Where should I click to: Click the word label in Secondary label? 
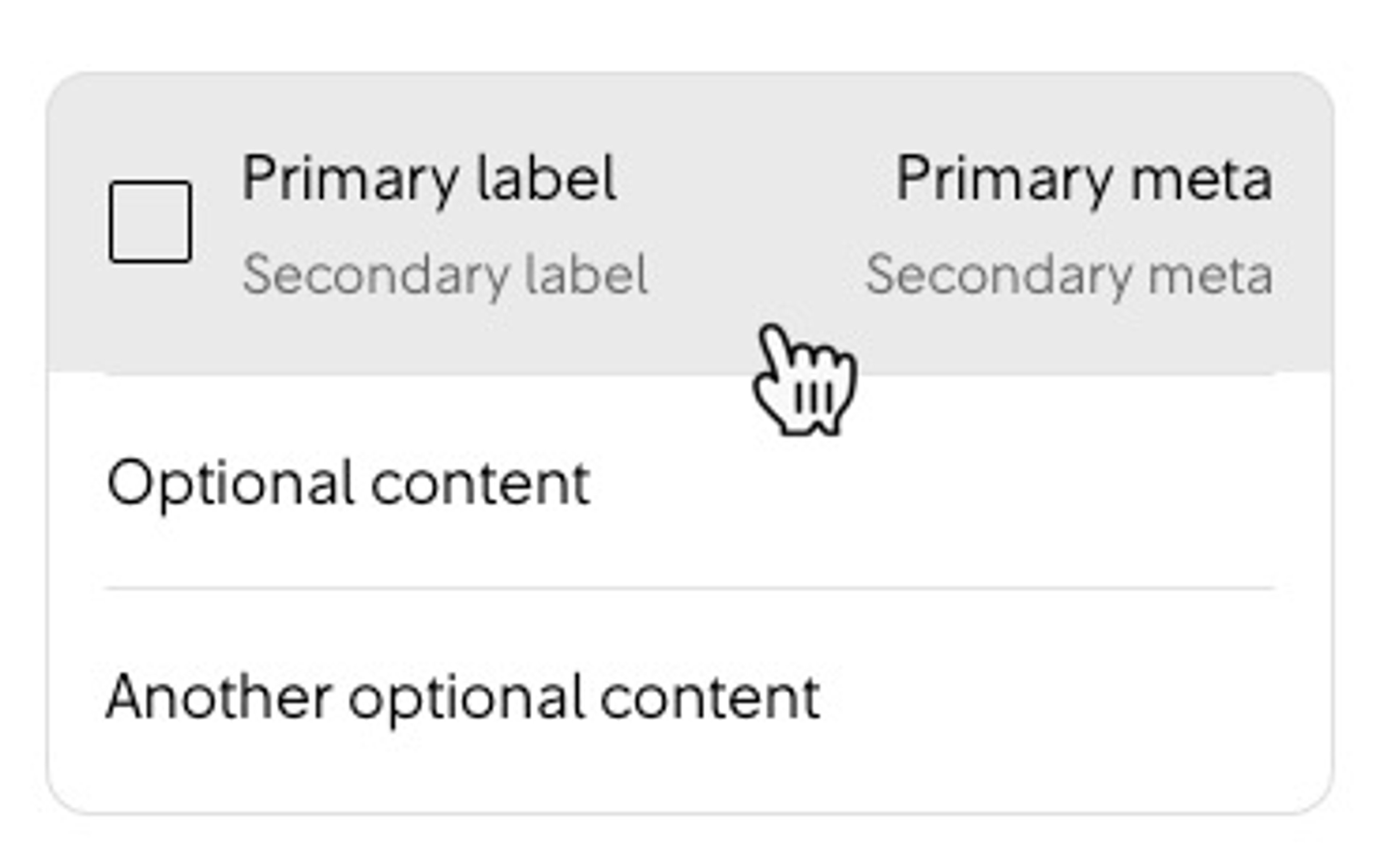(586, 276)
